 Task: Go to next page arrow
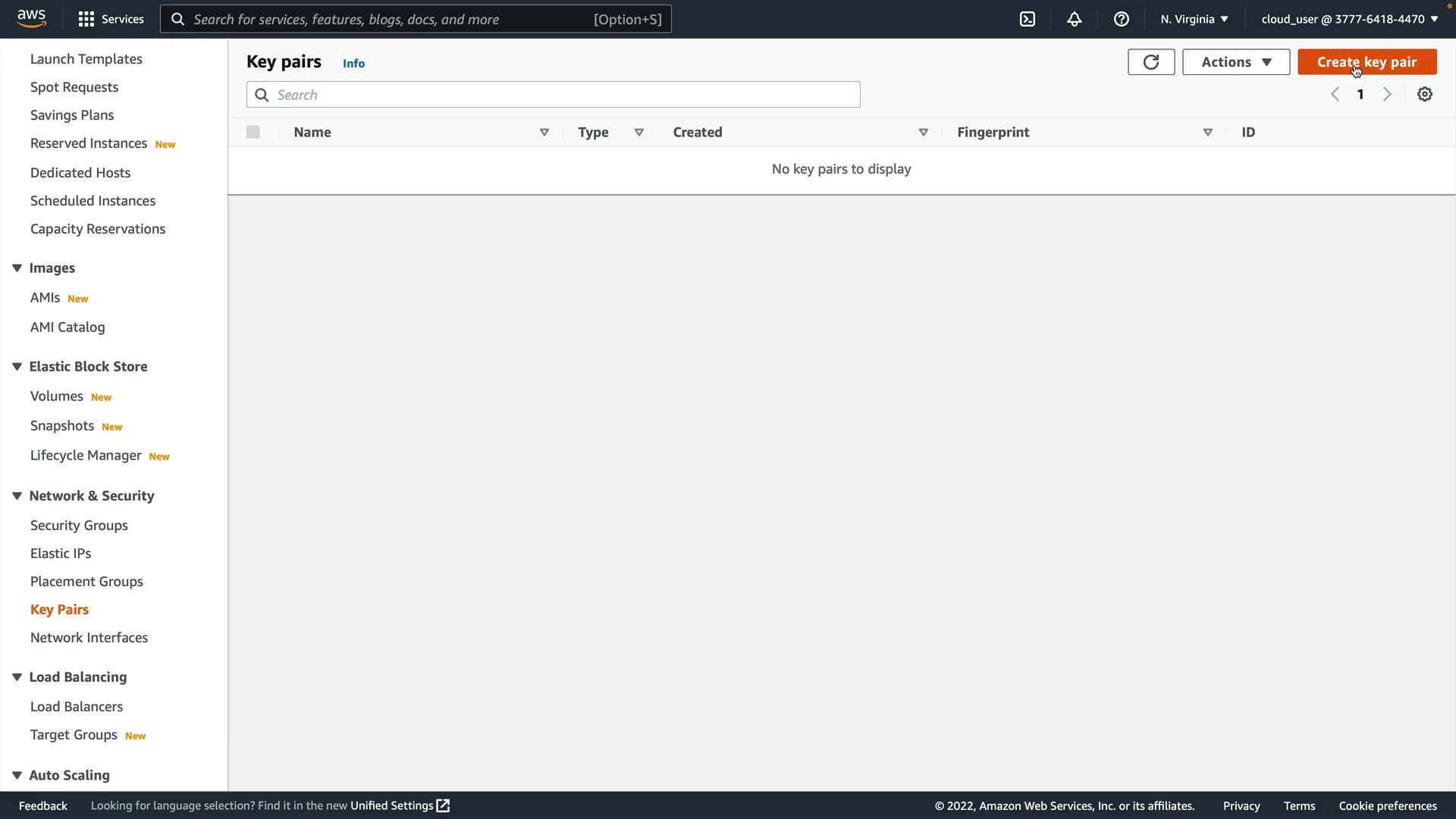point(1387,94)
